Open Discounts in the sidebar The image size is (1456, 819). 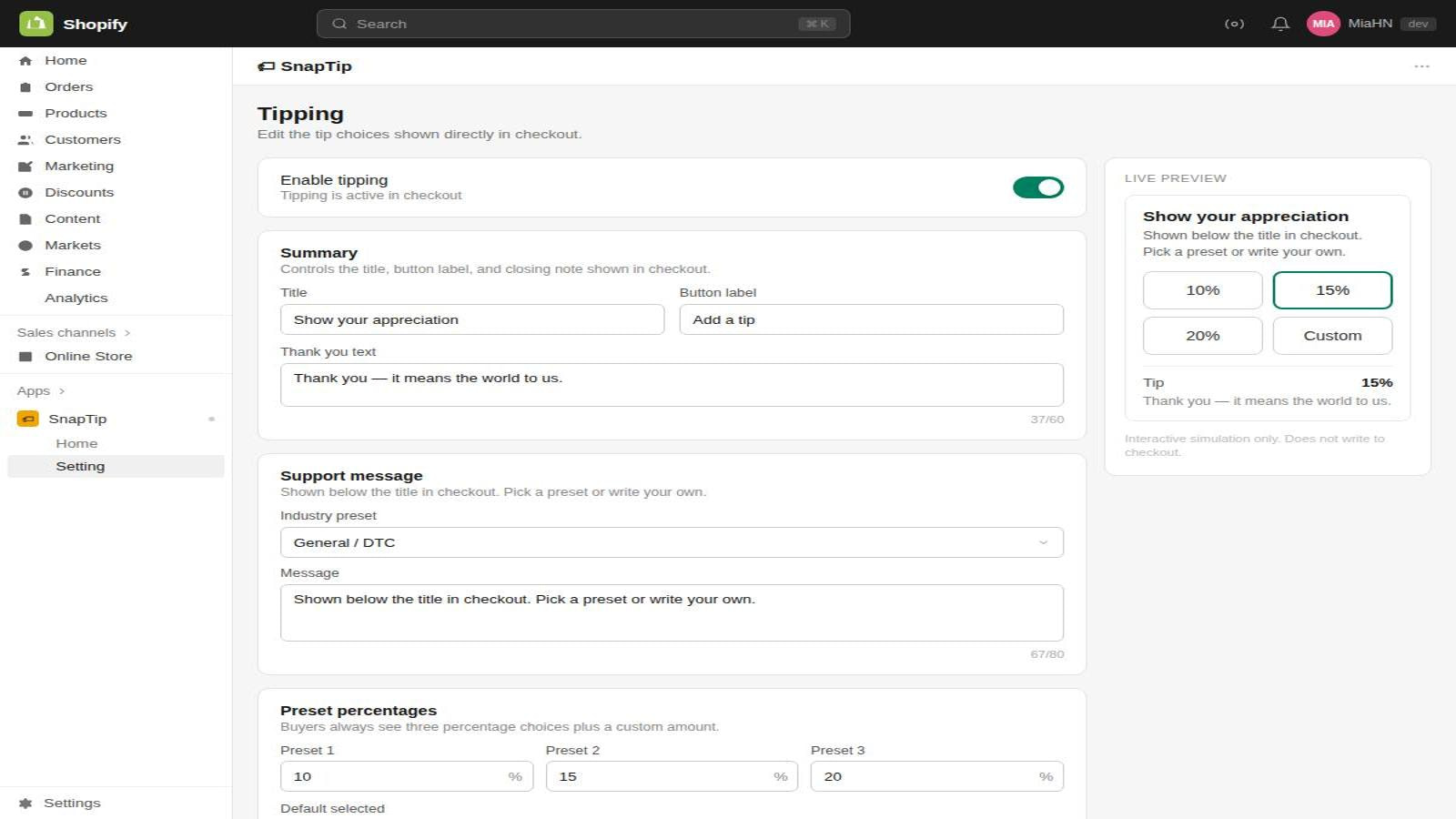click(79, 193)
